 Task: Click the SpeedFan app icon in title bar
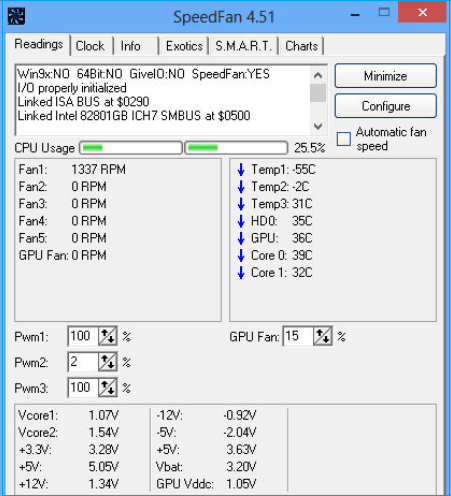16,16
